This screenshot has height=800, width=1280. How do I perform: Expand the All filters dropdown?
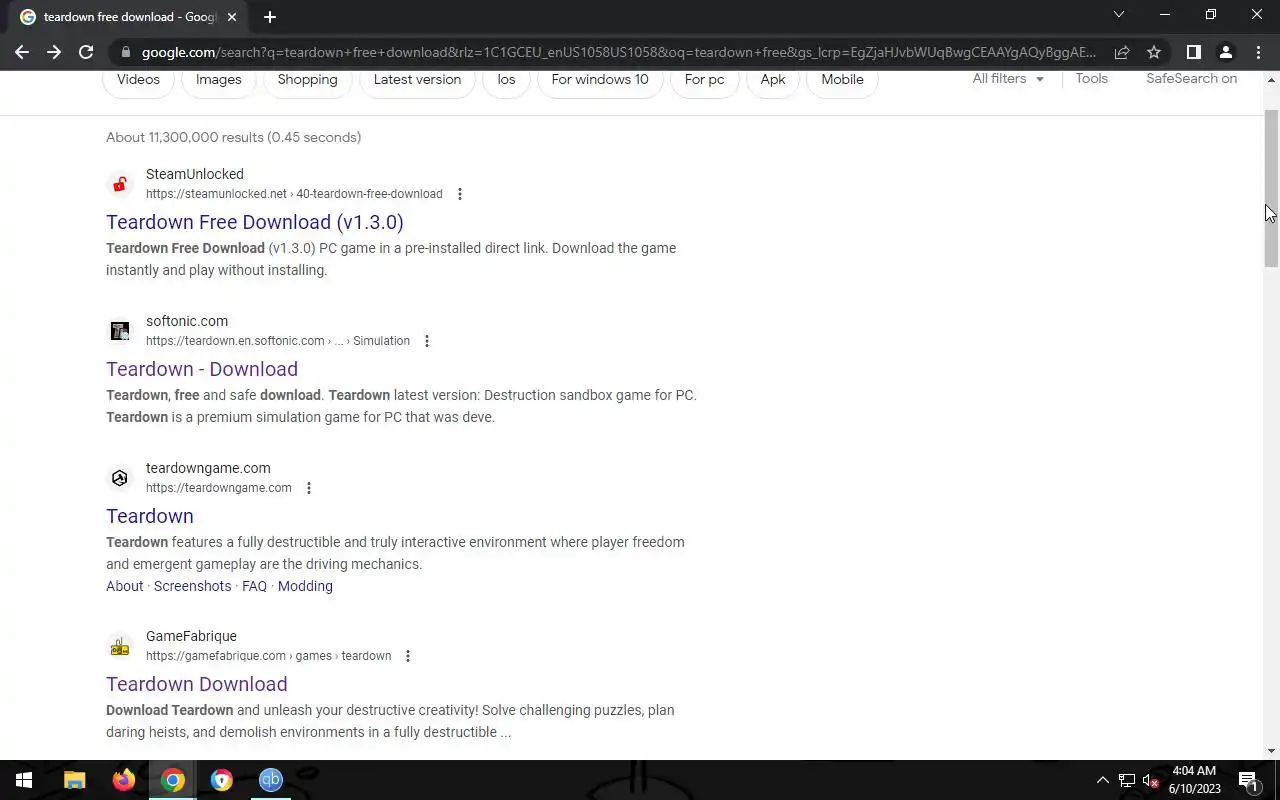click(x=1008, y=79)
